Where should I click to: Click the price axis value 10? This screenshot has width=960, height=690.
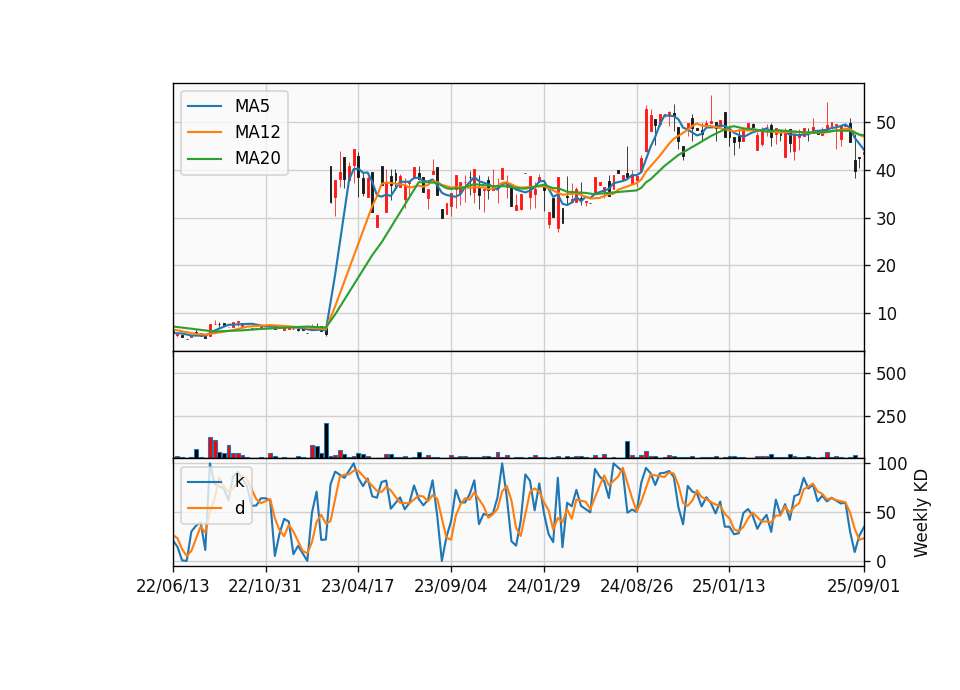886,313
